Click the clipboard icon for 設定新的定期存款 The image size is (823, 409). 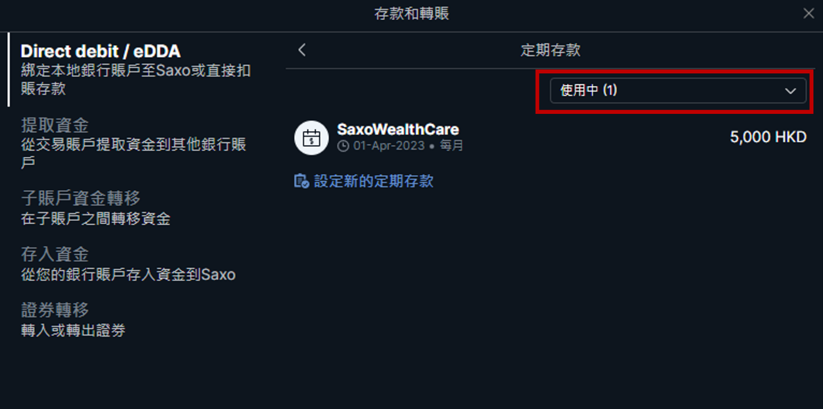pos(301,181)
